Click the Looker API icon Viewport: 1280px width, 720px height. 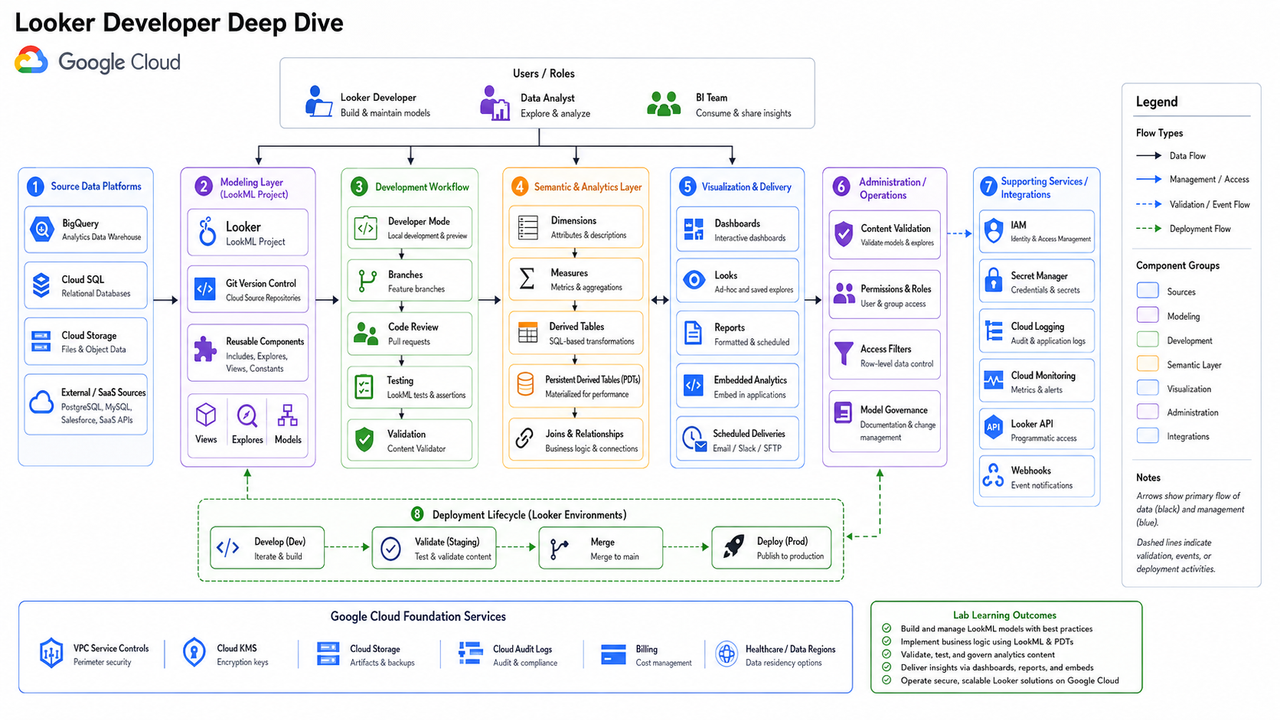[x=993, y=428]
